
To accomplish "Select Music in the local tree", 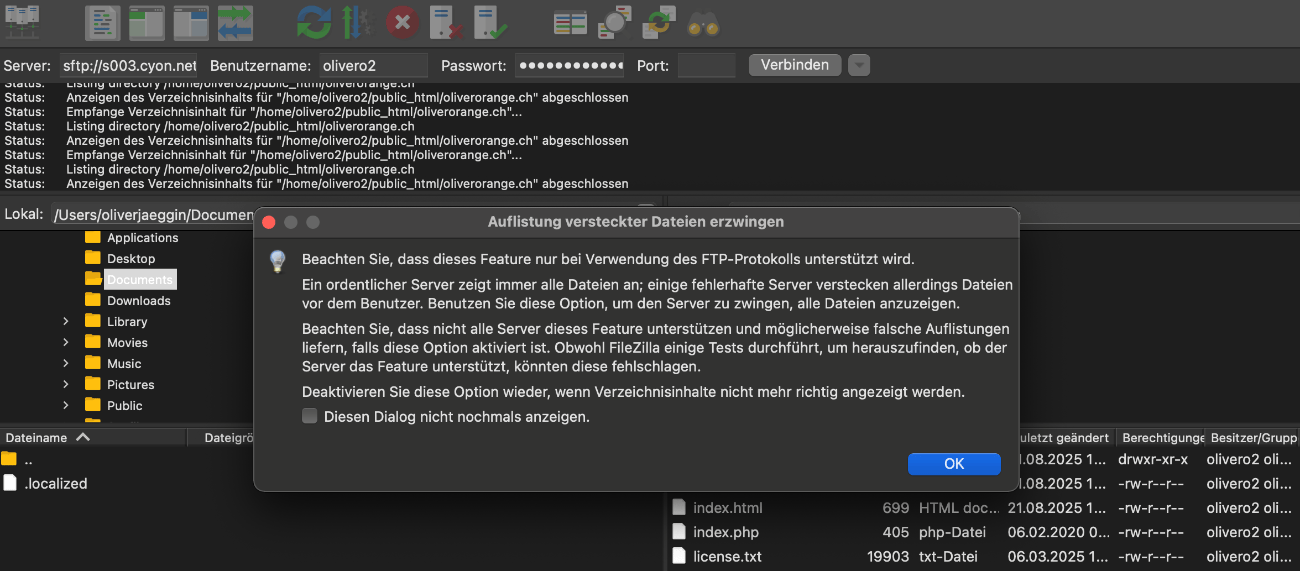I will (x=124, y=363).
